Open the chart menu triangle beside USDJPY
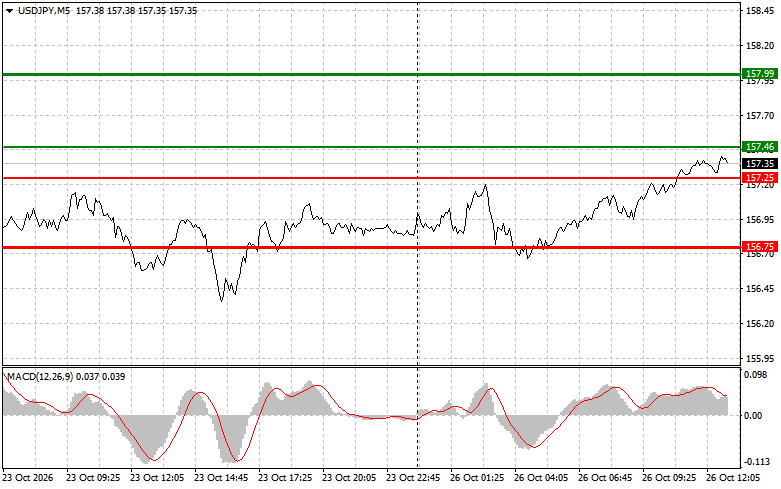Viewport: 781px width, 489px height. pyautogui.click(x=9, y=11)
